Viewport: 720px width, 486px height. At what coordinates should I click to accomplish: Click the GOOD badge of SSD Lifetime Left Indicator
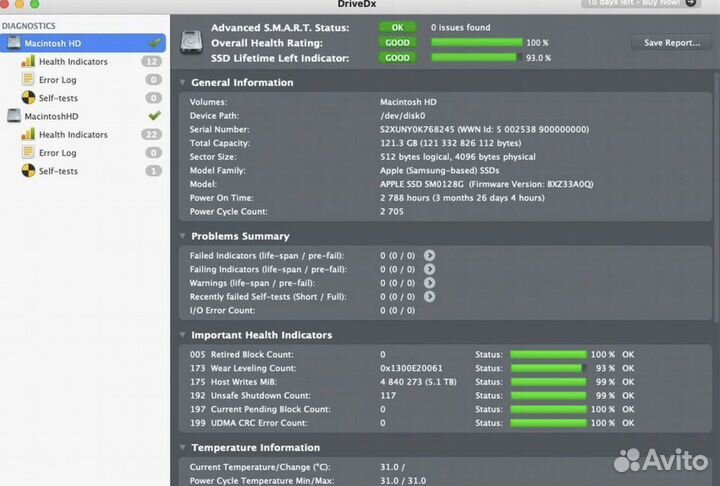coord(398,58)
